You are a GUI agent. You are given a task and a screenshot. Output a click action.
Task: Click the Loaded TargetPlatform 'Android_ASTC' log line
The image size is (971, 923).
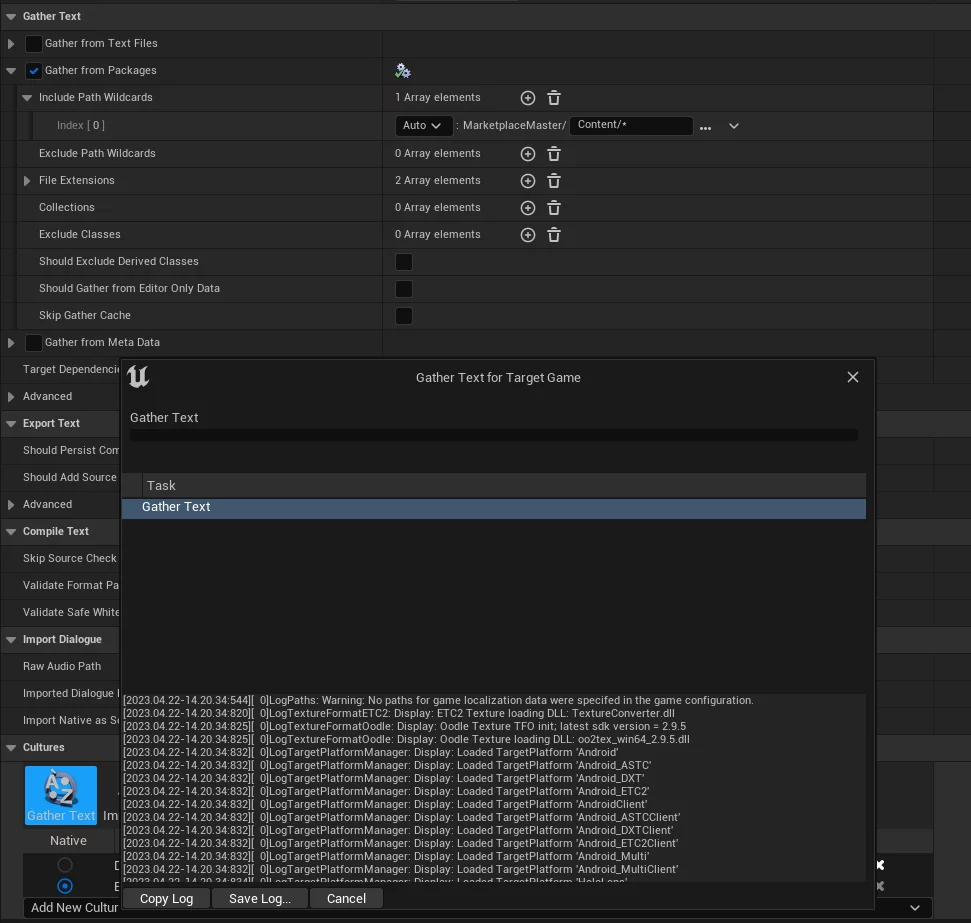click(387, 766)
